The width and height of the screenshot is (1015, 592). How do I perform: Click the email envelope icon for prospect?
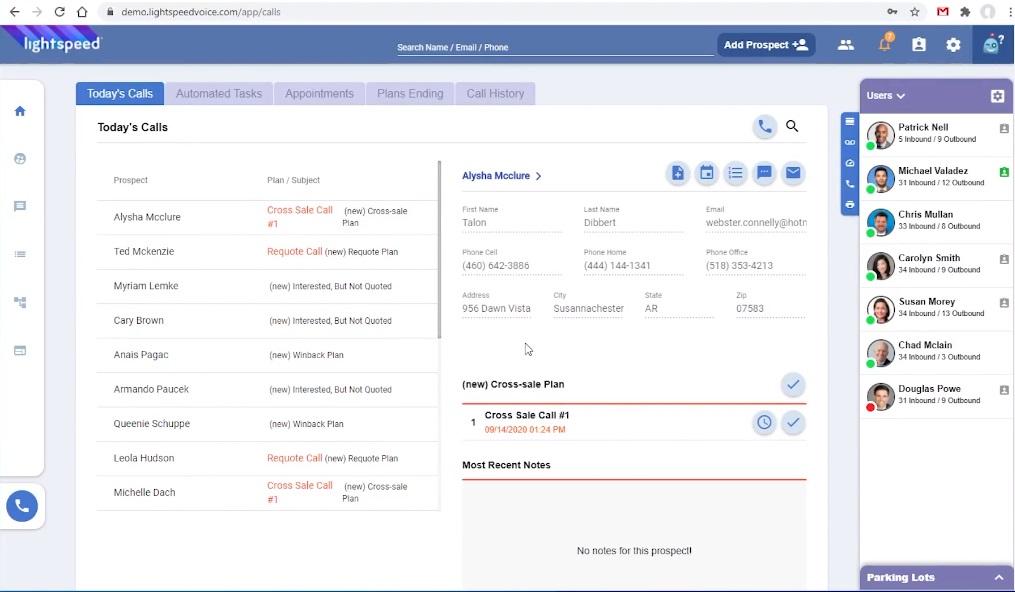[793, 173]
